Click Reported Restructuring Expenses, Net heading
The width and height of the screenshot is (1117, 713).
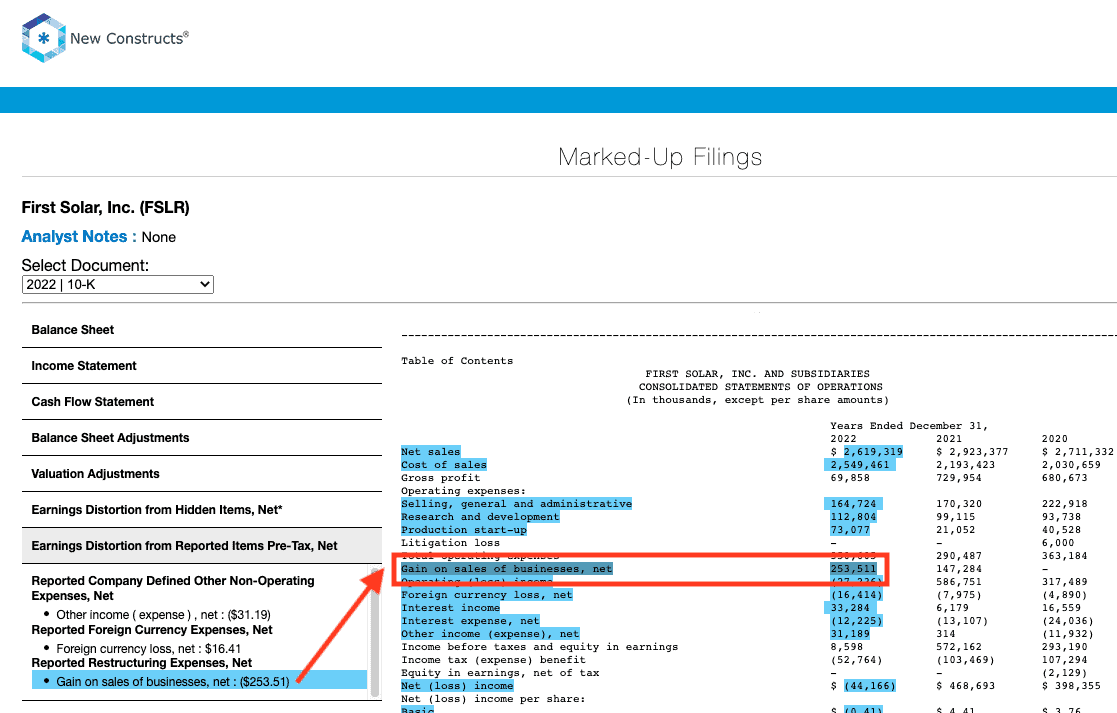[x=142, y=662]
